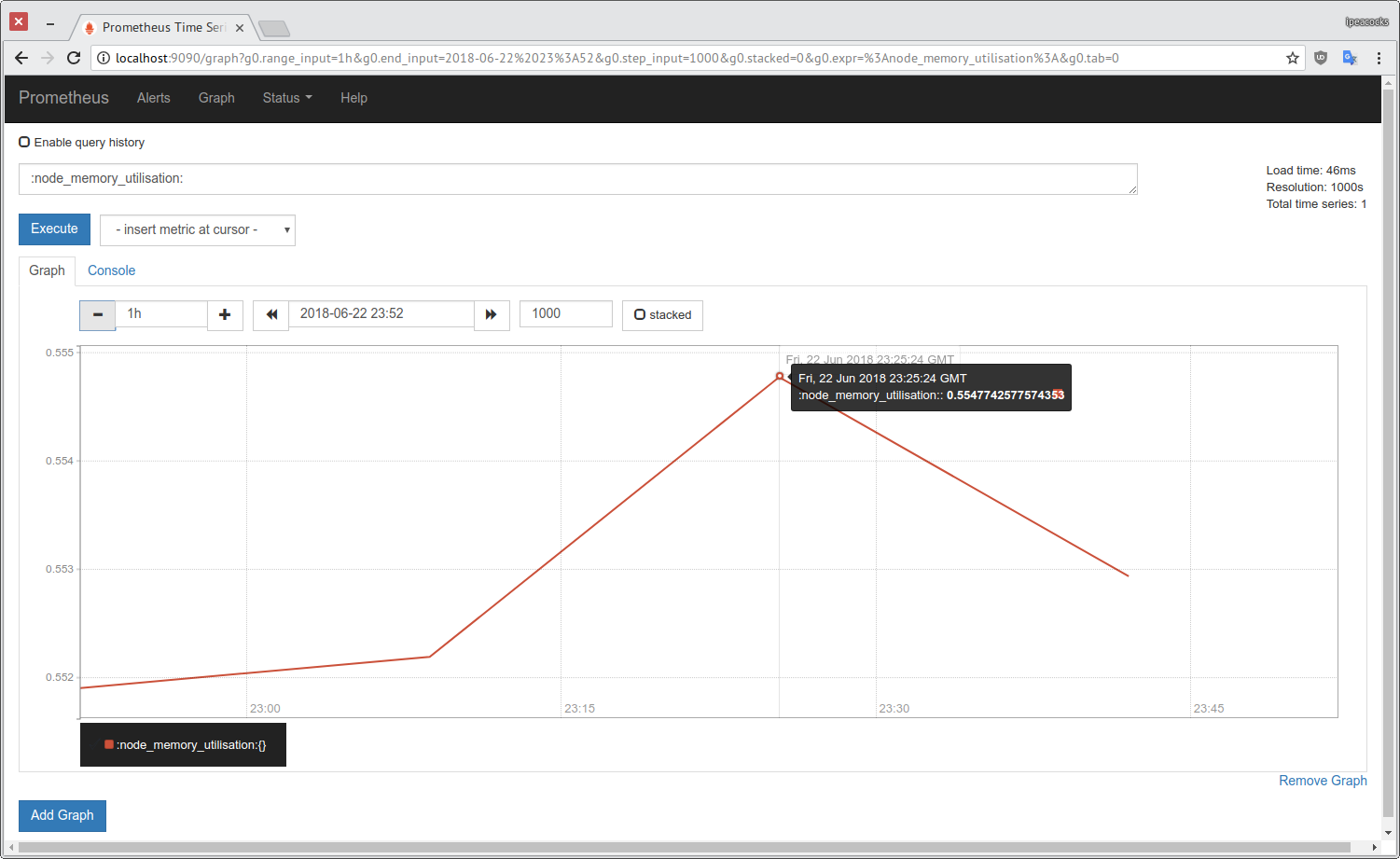Viewport: 1400px width, 859px height.
Task: Focus the resolution 1000 input
Action: coord(566,314)
